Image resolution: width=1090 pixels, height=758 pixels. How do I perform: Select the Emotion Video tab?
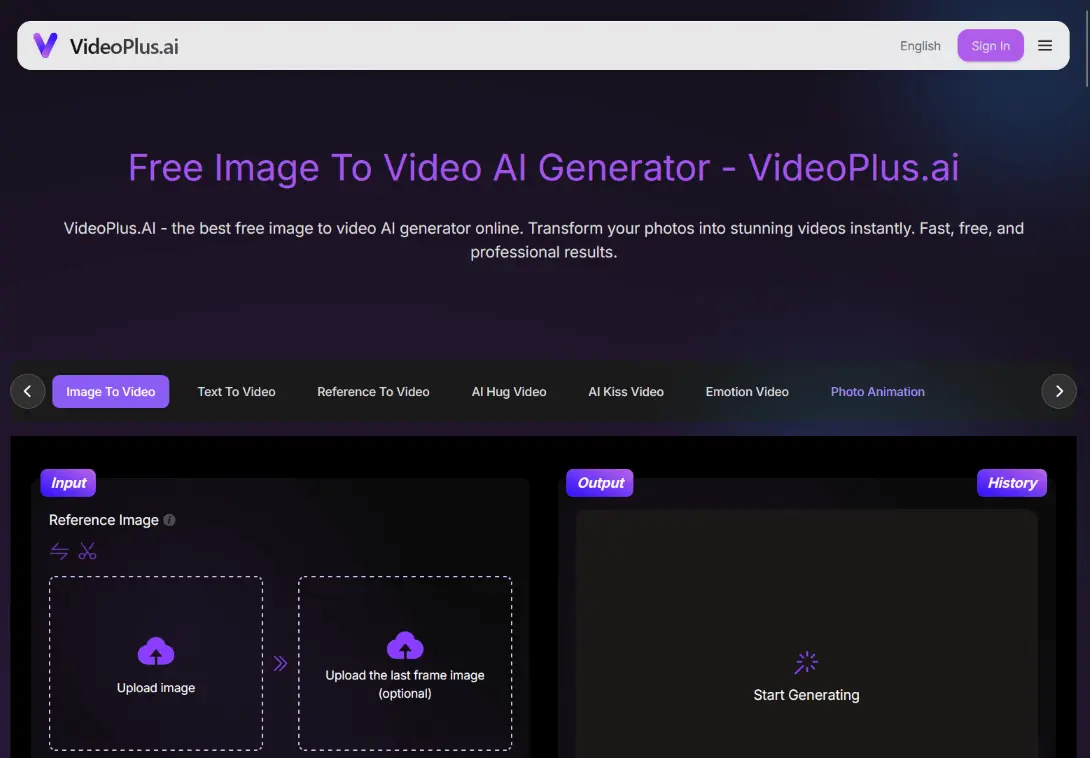(x=747, y=392)
